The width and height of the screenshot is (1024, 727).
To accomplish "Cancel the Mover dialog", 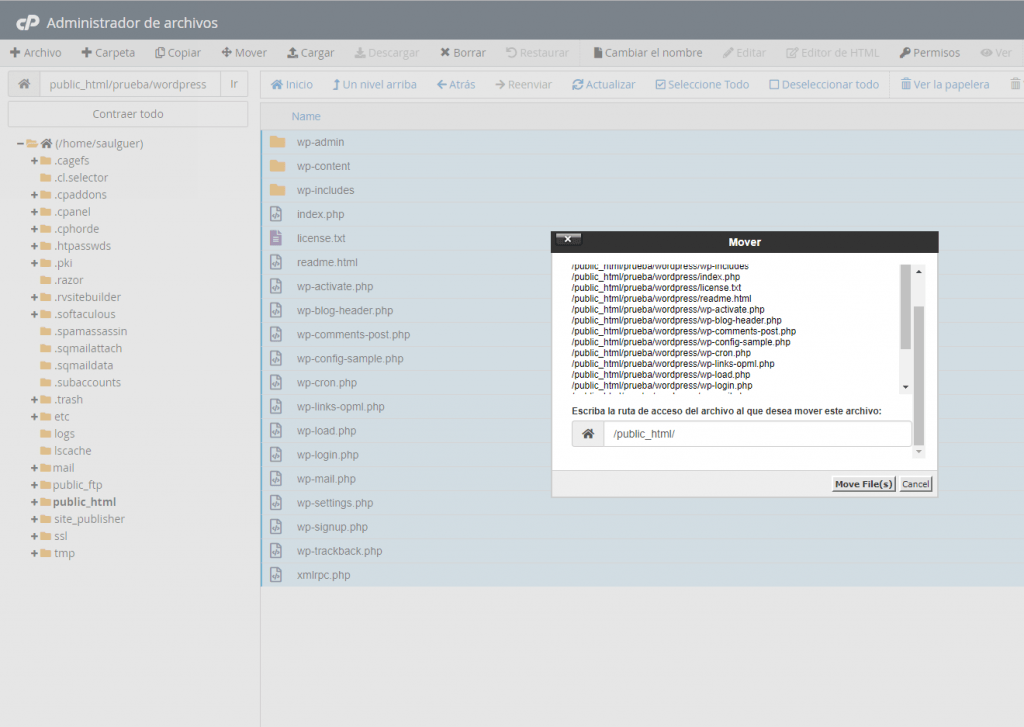I will pyautogui.click(x=915, y=483).
